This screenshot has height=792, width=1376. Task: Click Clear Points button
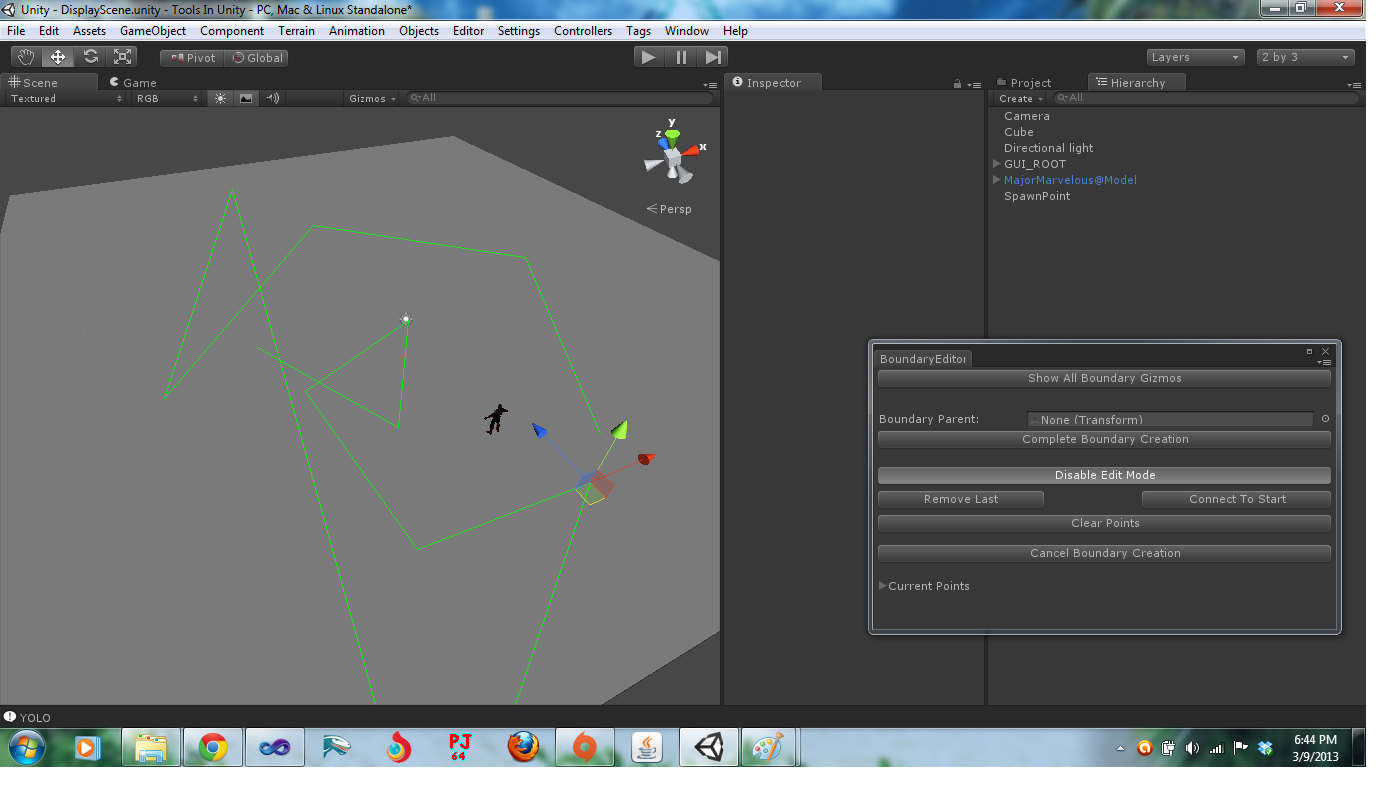point(1104,523)
